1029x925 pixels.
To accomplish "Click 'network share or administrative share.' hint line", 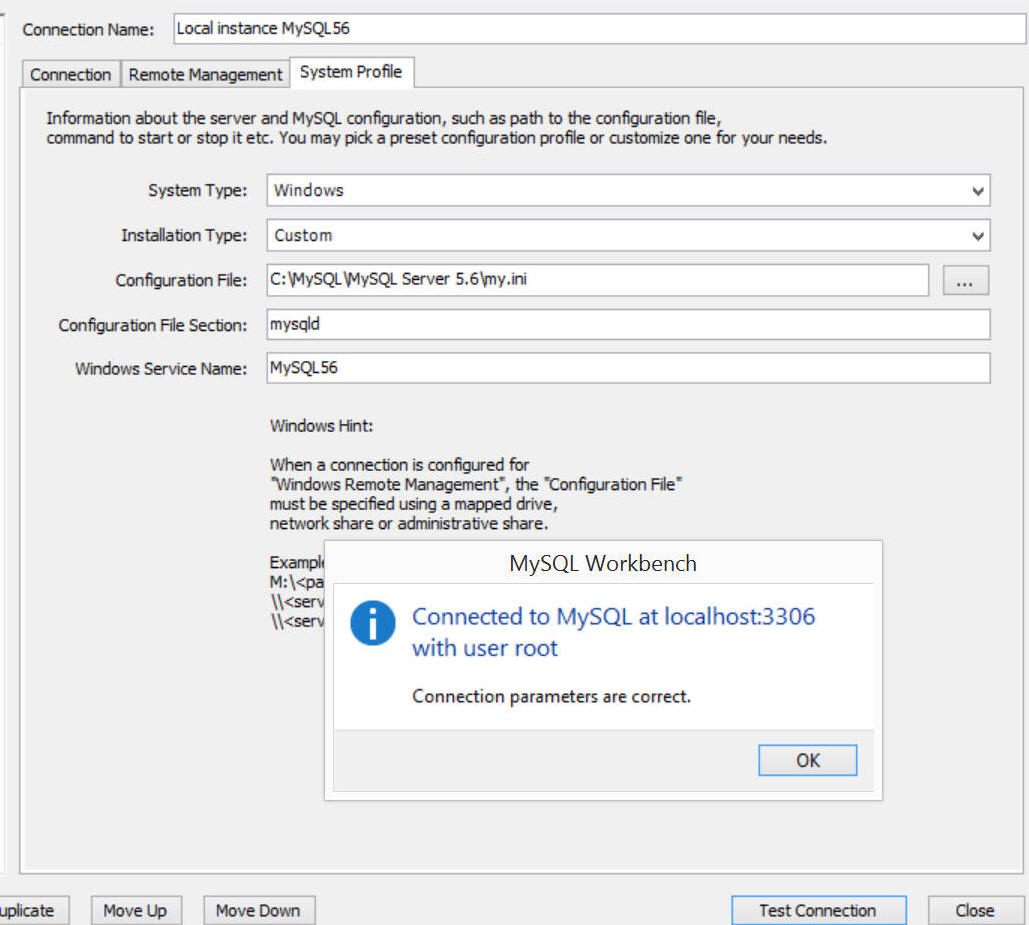I will point(408,524).
